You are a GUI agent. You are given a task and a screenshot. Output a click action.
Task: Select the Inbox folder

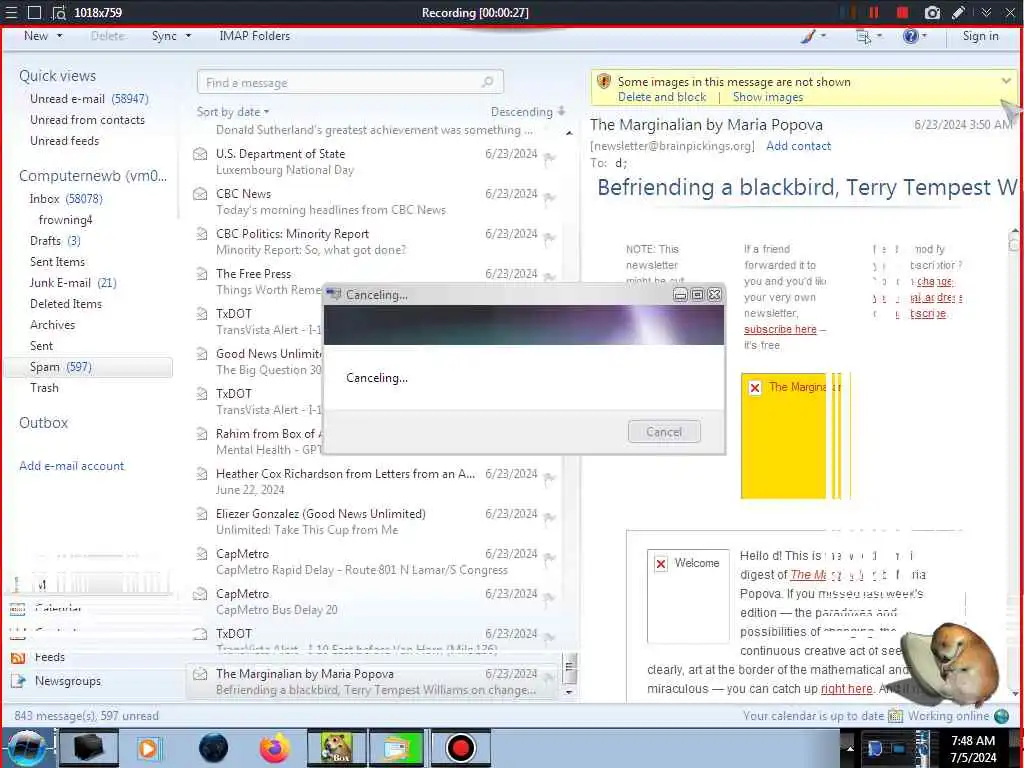(x=66, y=199)
